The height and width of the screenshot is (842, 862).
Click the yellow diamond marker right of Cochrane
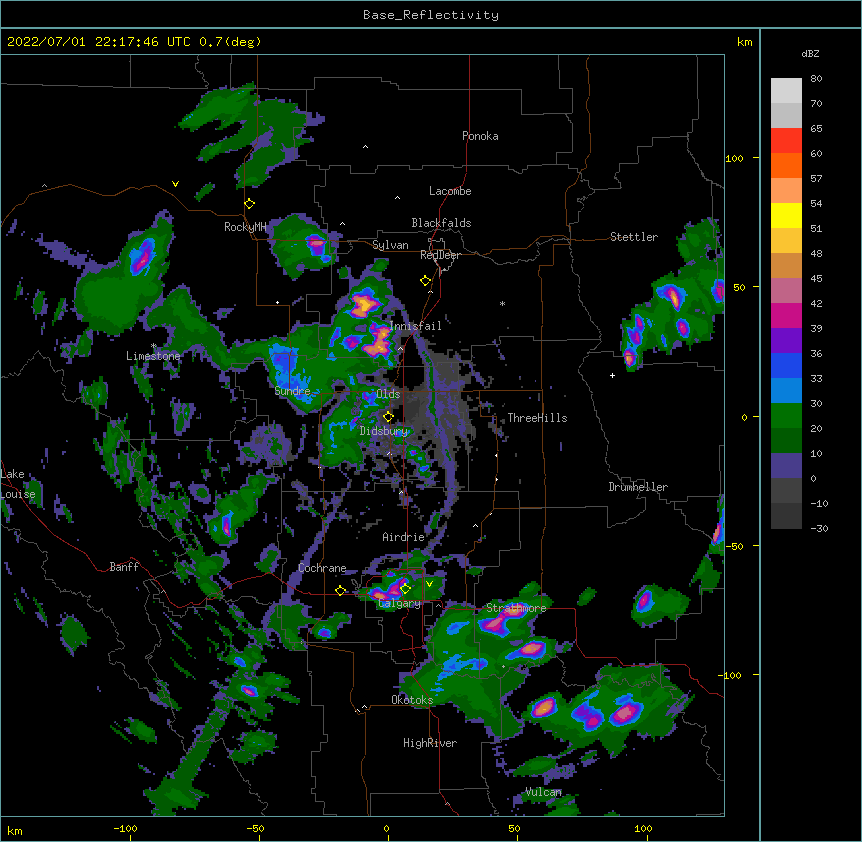(340, 591)
